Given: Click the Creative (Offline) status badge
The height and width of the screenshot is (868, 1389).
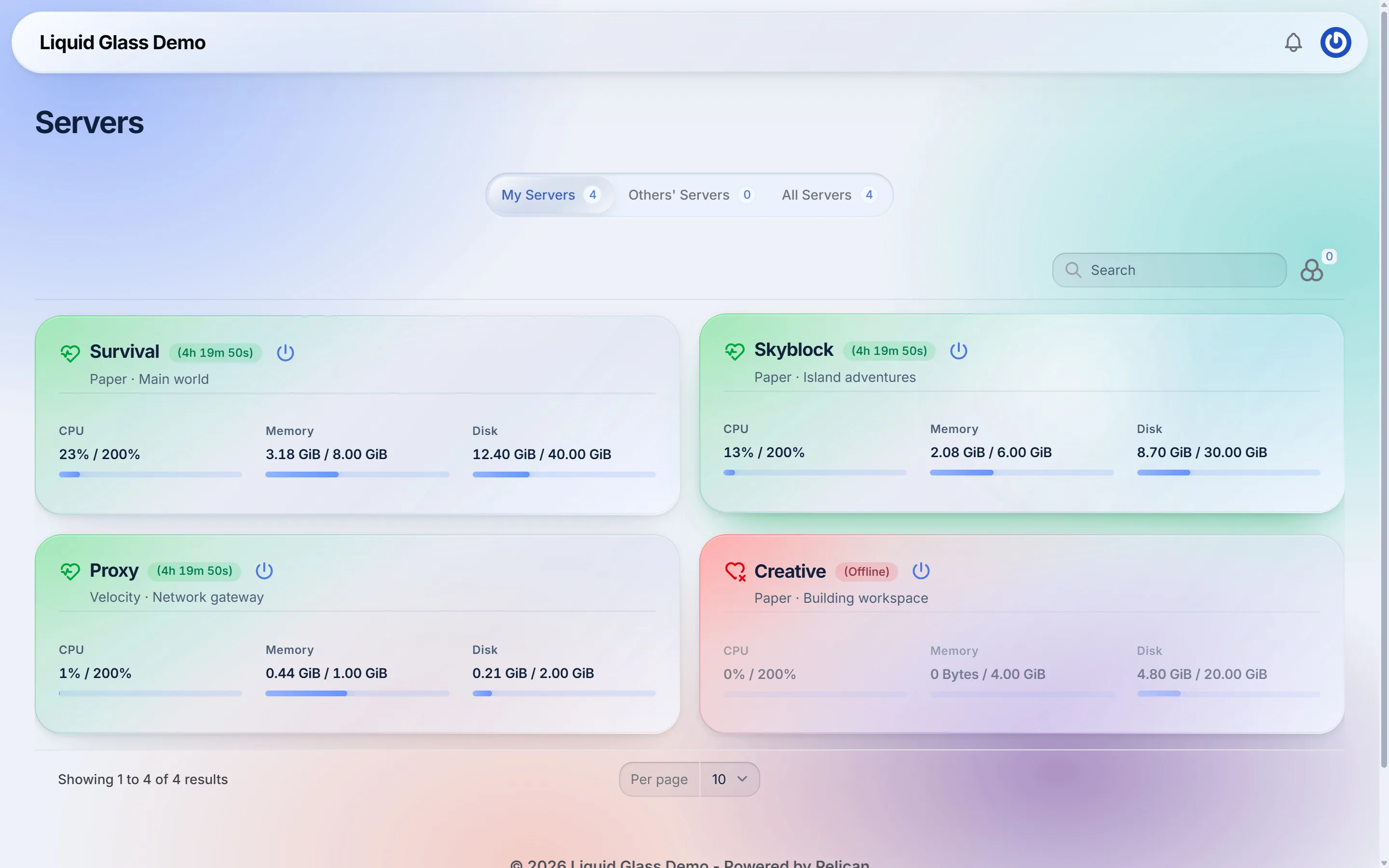Looking at the screenshot, I should [866, 572].
